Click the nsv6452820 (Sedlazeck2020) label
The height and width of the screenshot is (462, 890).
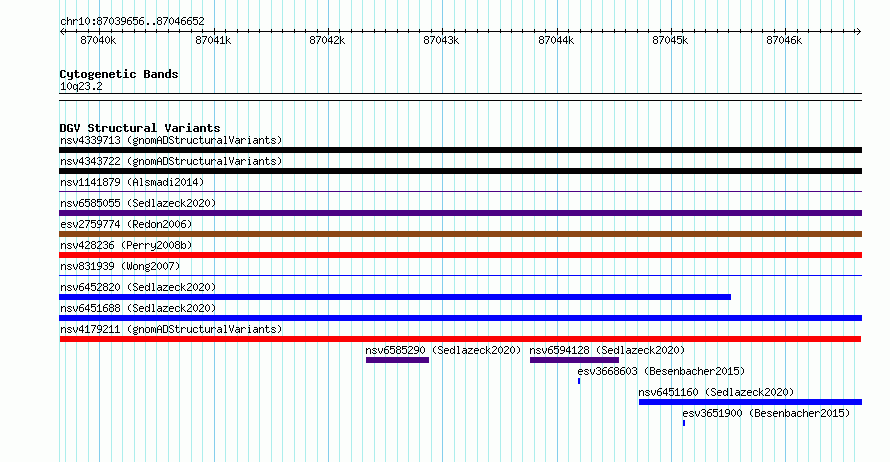[x=138, y=287]
